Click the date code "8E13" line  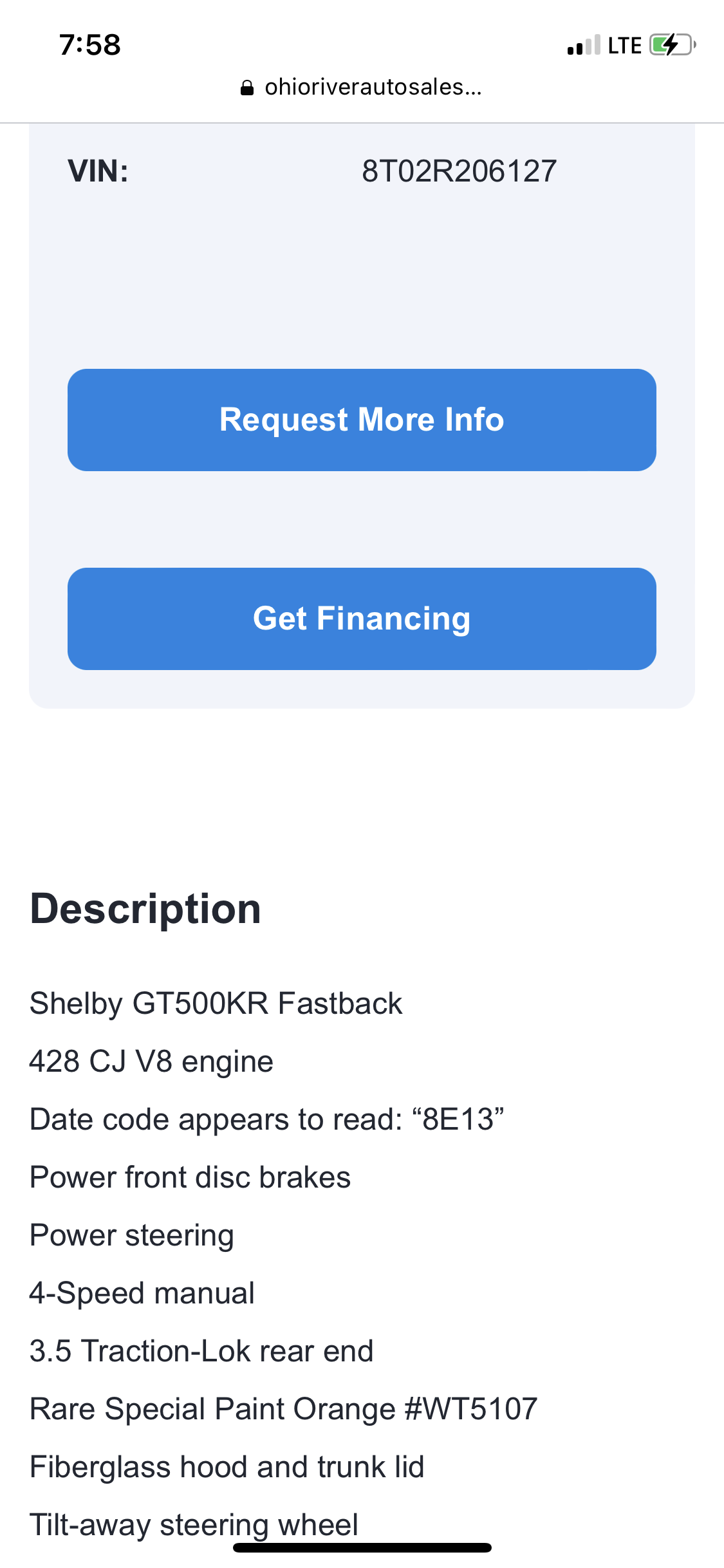point(267,1119)
